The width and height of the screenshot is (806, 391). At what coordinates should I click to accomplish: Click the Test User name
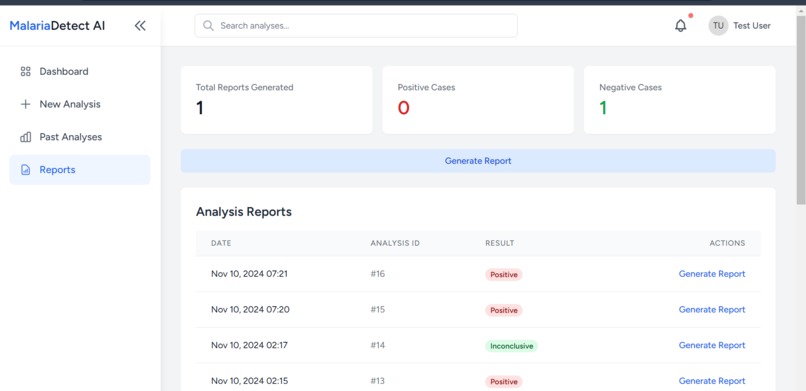coord(752,26)
